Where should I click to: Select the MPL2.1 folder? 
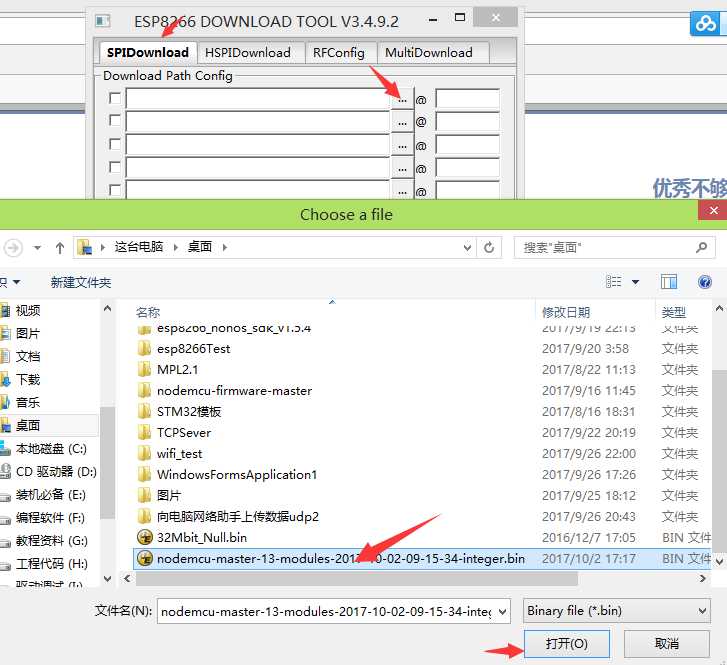tap(178, 370)
